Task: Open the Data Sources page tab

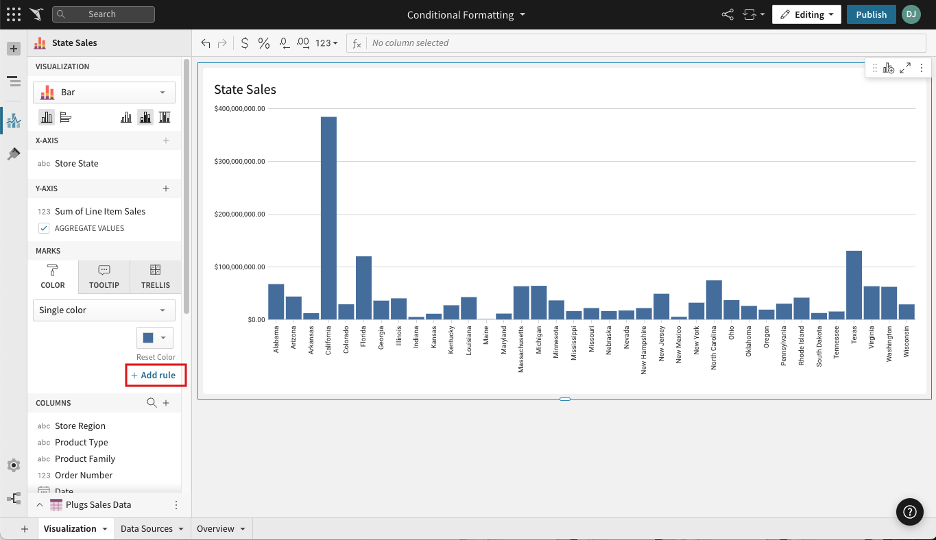Action: click(x=152, y=529)
